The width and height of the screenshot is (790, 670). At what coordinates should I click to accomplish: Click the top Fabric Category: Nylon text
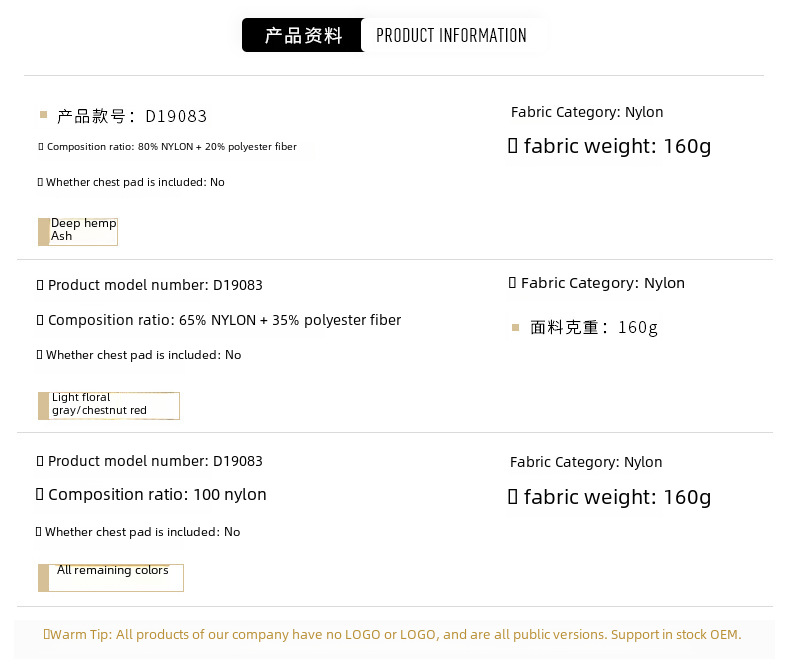point(587,112)
